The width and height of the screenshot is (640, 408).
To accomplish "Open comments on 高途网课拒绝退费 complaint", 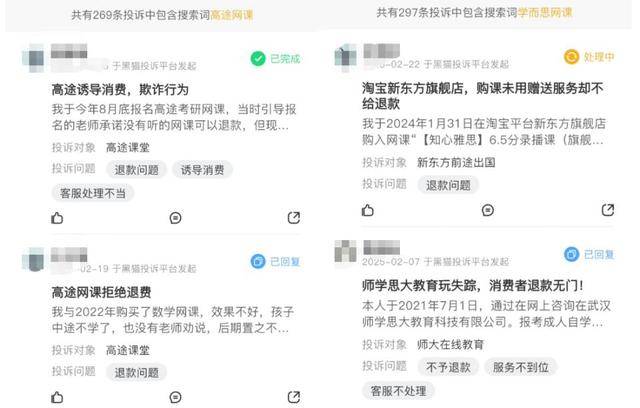I will click(x=176, y=397).
